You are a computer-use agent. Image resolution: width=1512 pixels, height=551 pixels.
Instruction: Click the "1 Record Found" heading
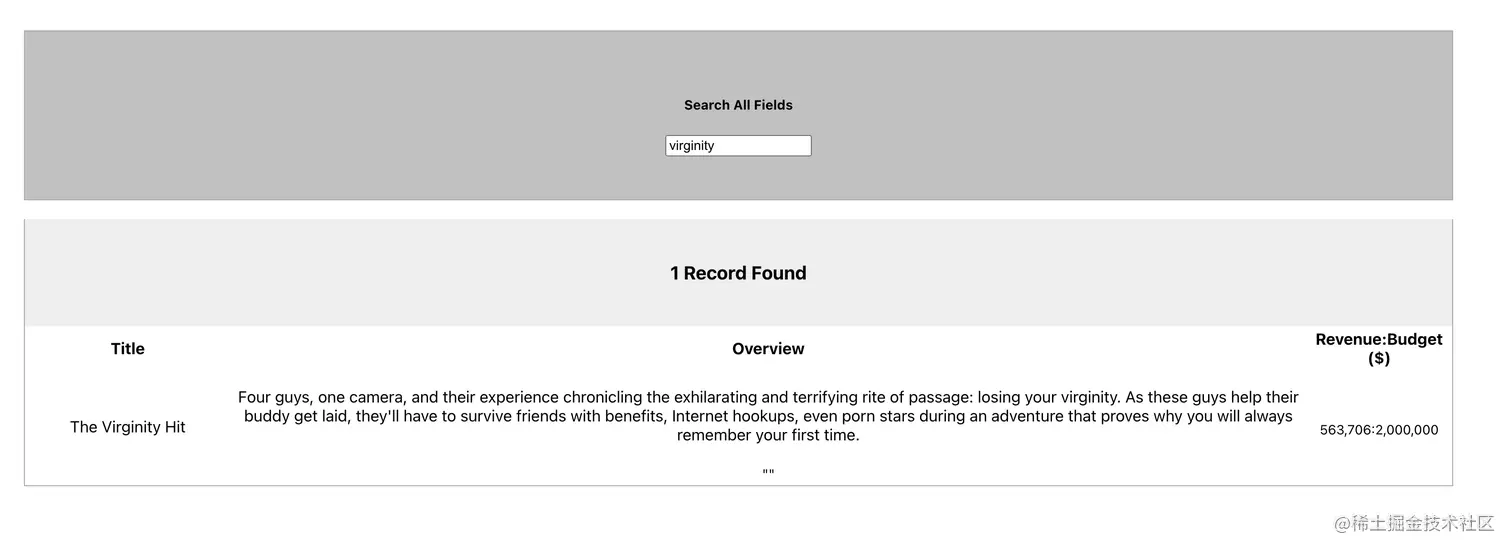click(x=738, y=273)
